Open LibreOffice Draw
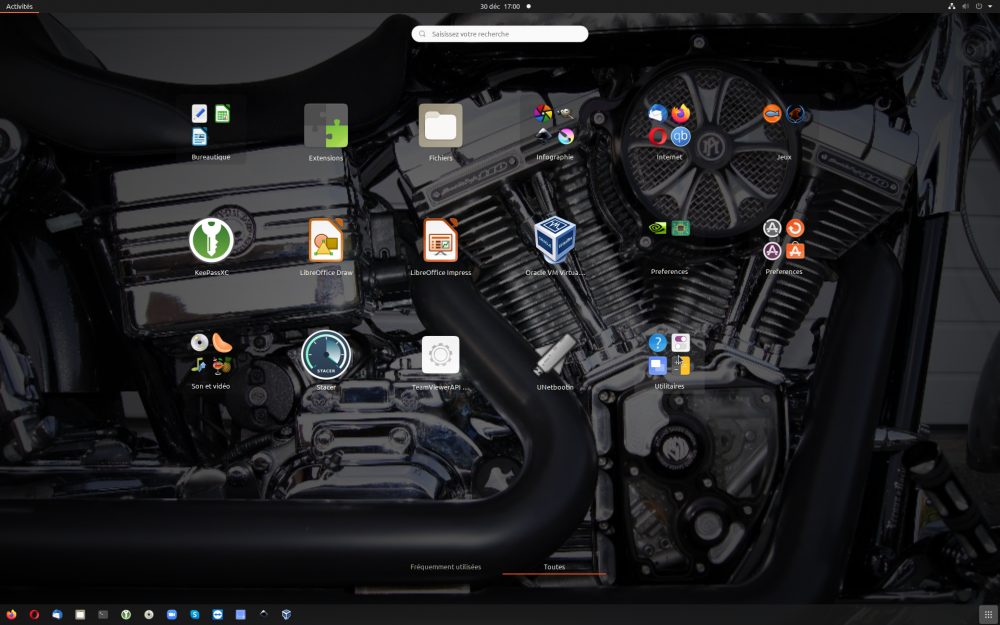The image size is (1000, 625). [x=326, y=241]
